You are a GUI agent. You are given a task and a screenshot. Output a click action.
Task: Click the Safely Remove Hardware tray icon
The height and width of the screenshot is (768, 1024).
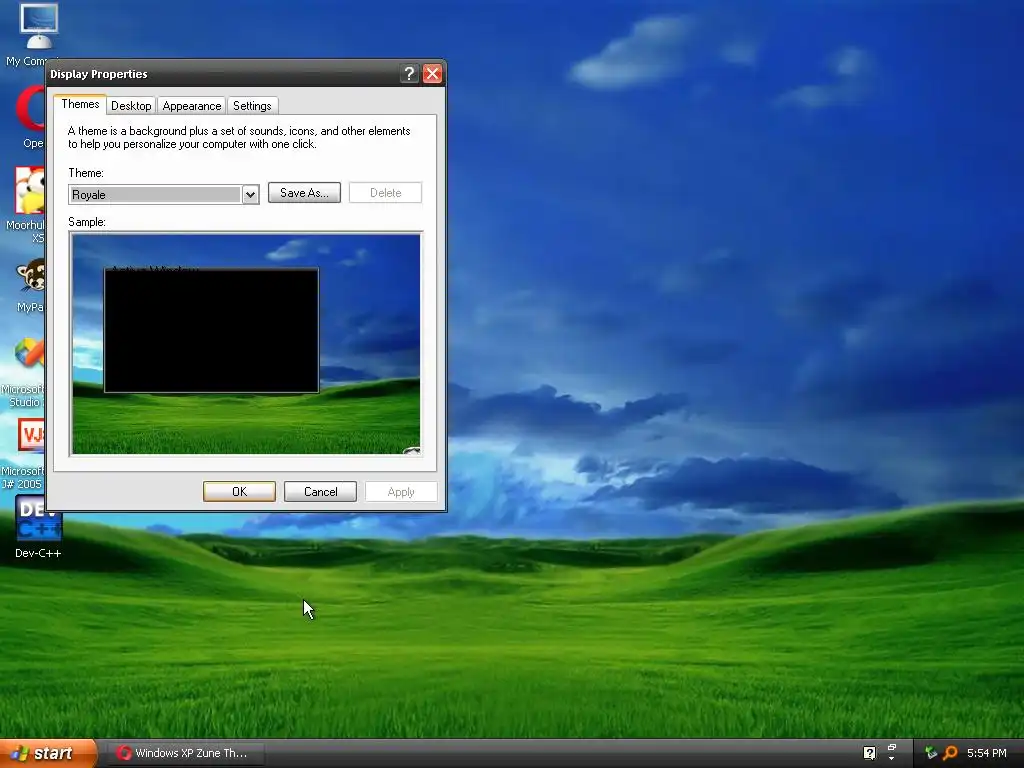point(931,753)
